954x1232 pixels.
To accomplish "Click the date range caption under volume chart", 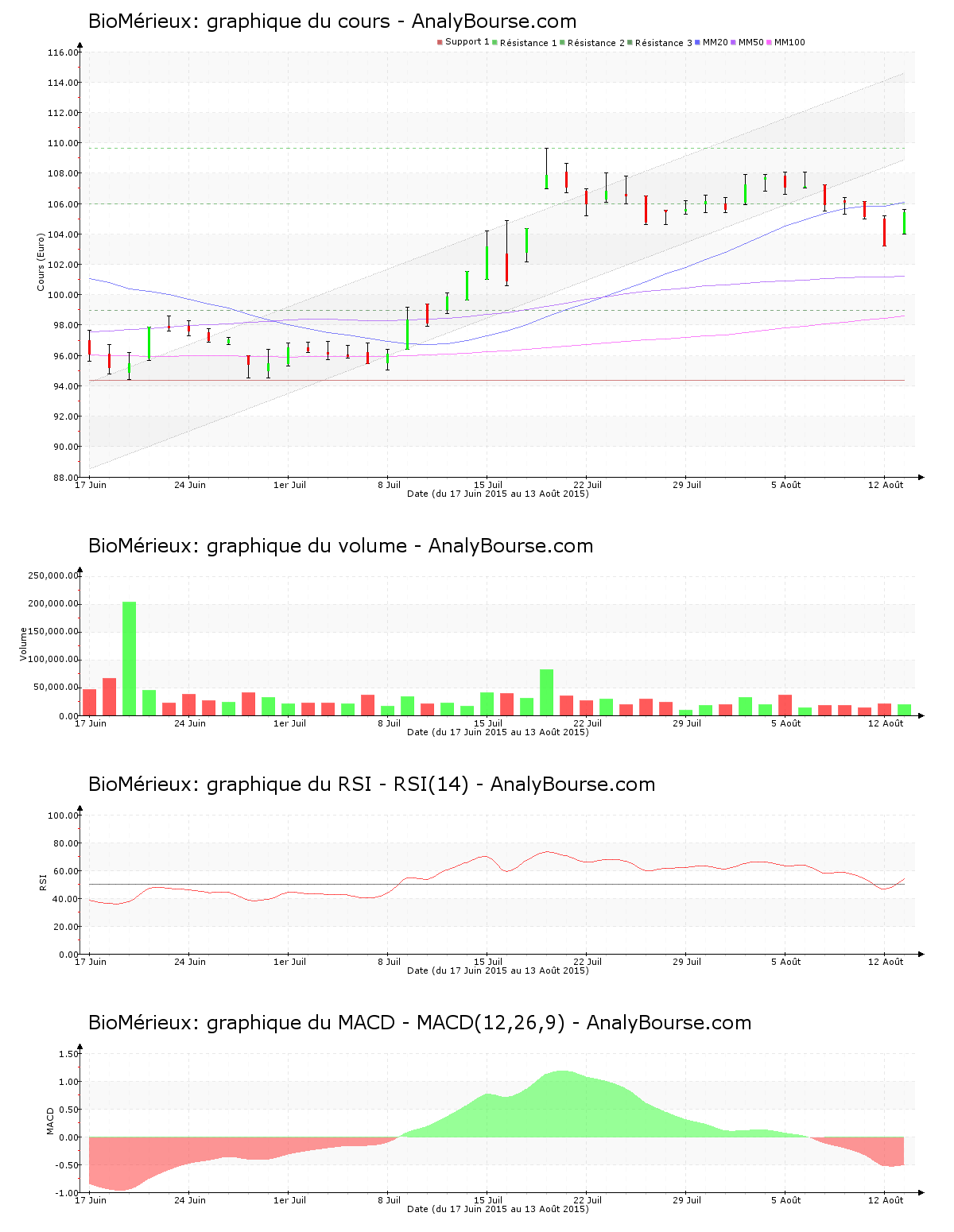I will click(x=498, y=732).
